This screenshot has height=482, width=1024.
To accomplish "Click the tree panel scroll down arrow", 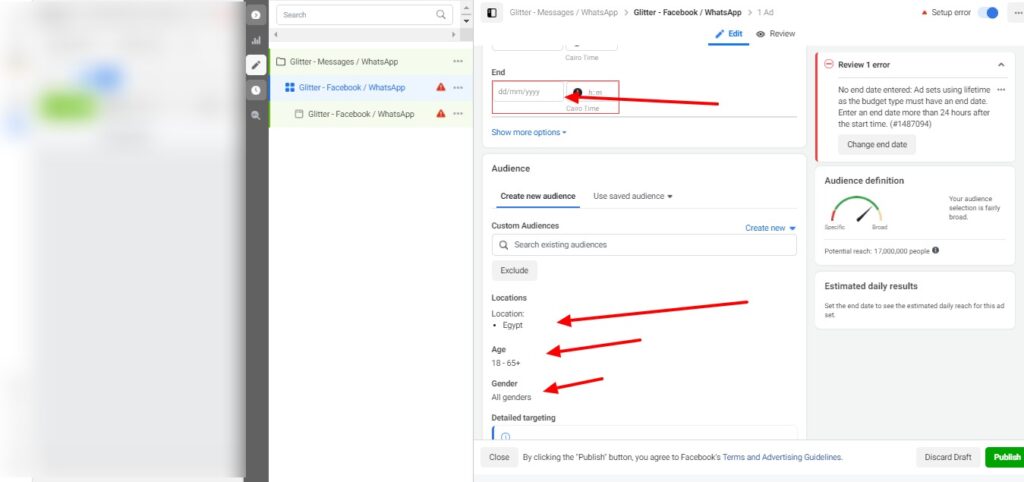I will pos(466,21).
